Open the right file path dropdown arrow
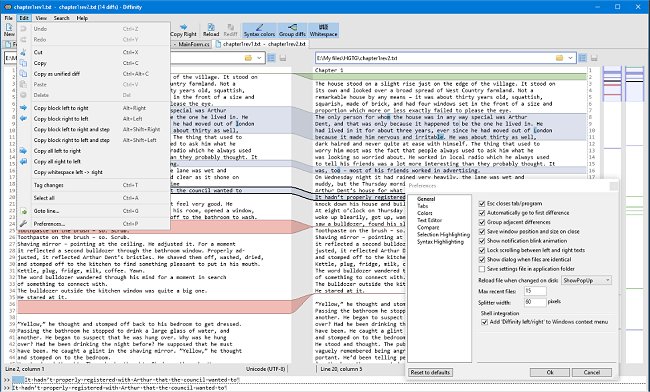 pyautogui.click(x=570, y=58)
